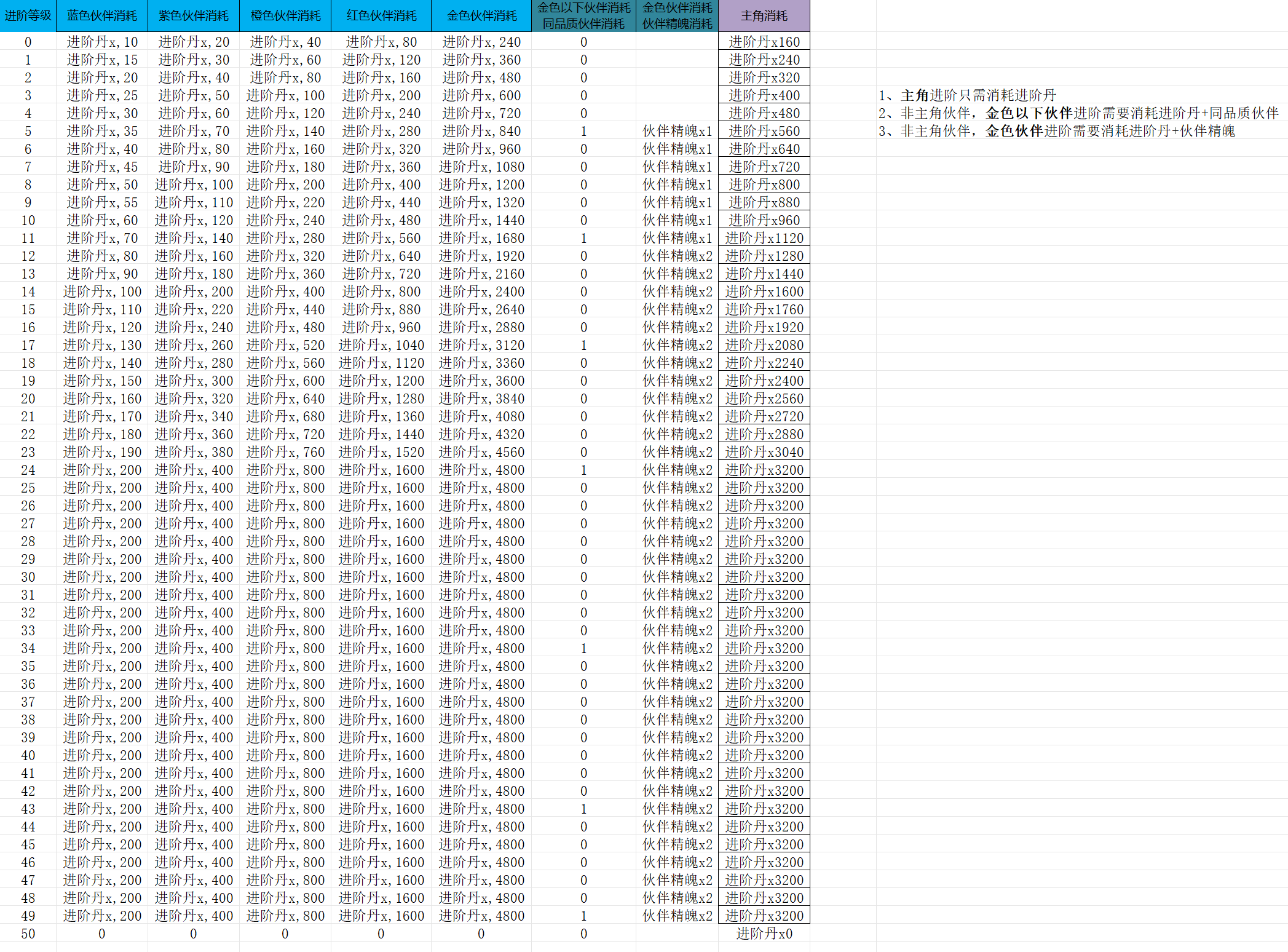Select note 3 about 伙伴精魄
The height and width of the screenshot is (952, 1288).
click(x=1056, y=131)
